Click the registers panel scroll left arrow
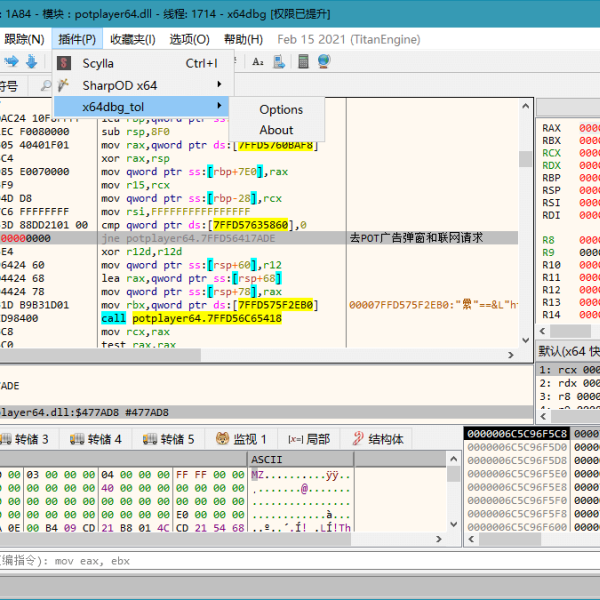The height and width of the screenshot is (600, 600). (x=542, y=331)
